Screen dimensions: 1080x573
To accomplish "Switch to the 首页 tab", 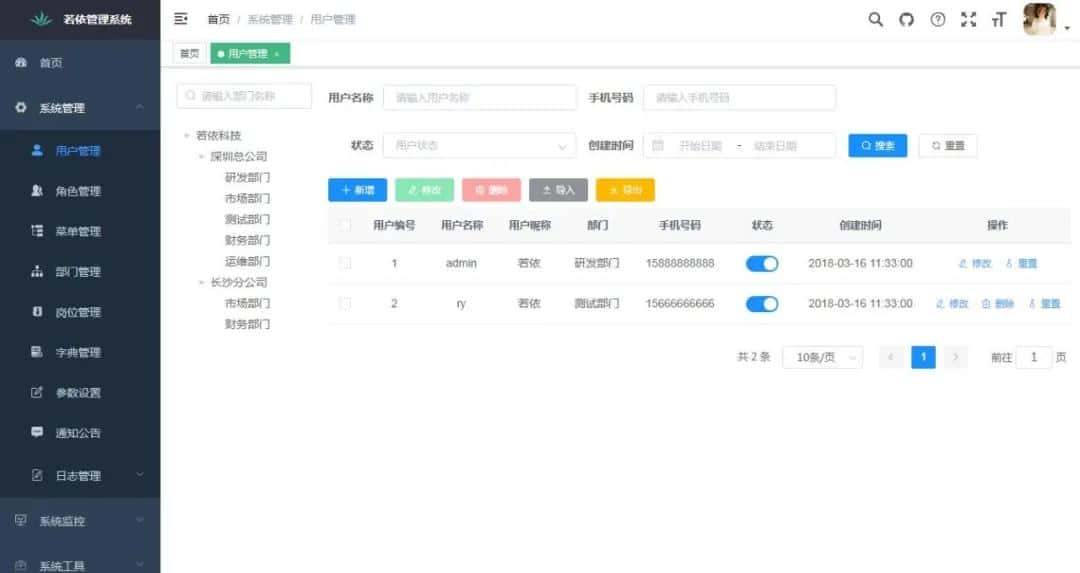I will point(189,54).
